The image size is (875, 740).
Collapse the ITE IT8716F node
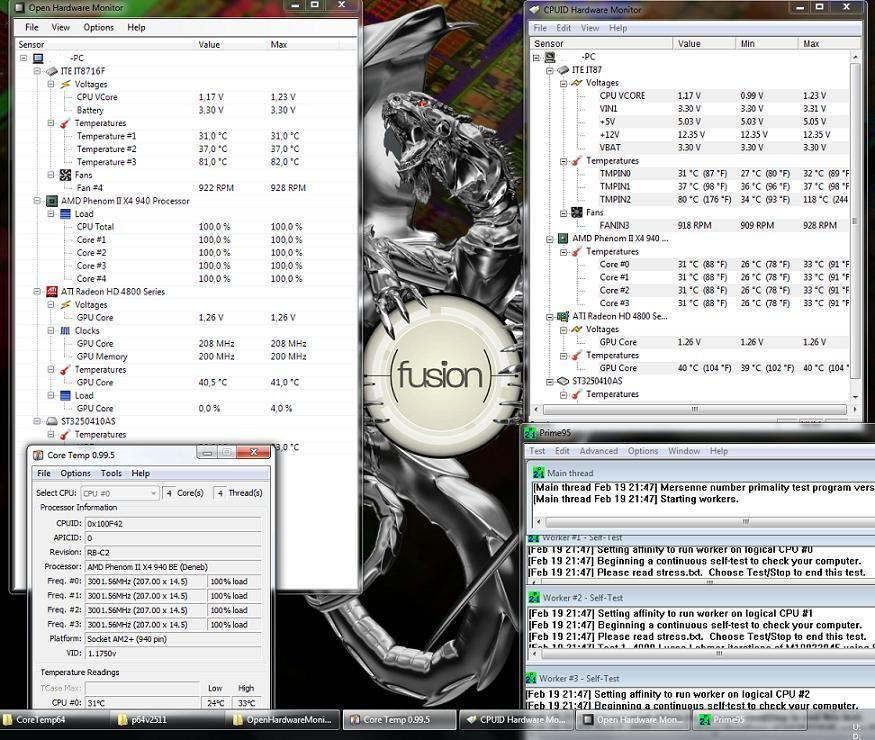coord(37,71)
